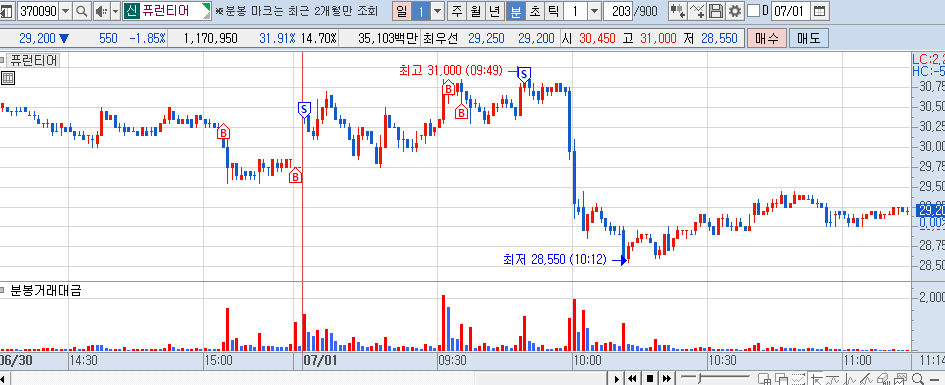The image size is (945, 385).
Task: Select the 틱 (tick) period tab
Action: [x=553, y=10]
